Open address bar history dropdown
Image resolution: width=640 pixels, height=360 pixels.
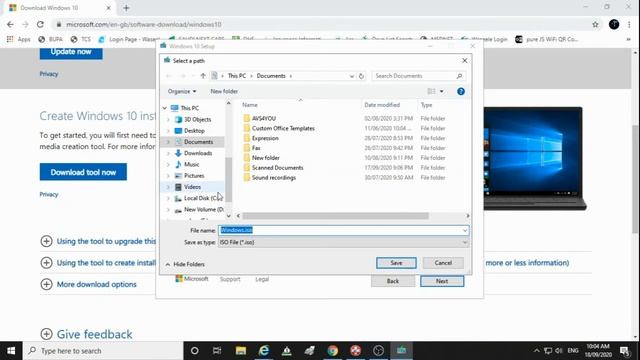(x=351, y=76)
